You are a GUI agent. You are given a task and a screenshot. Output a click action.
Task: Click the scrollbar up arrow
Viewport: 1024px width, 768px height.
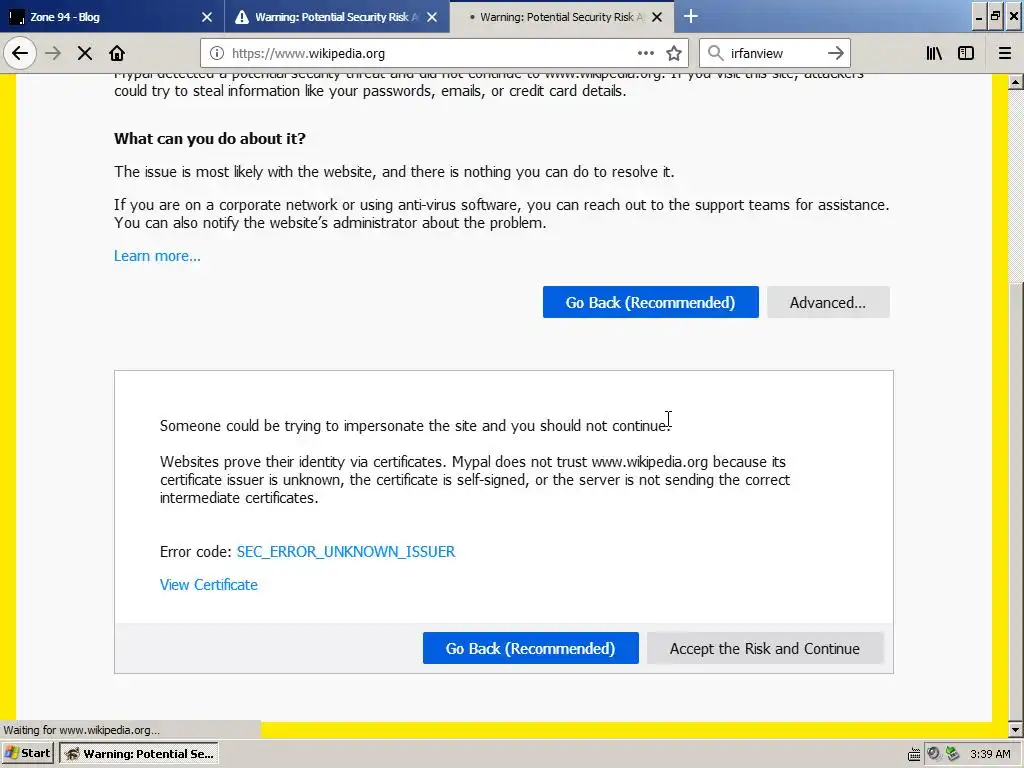click(x=1015, y=82)
